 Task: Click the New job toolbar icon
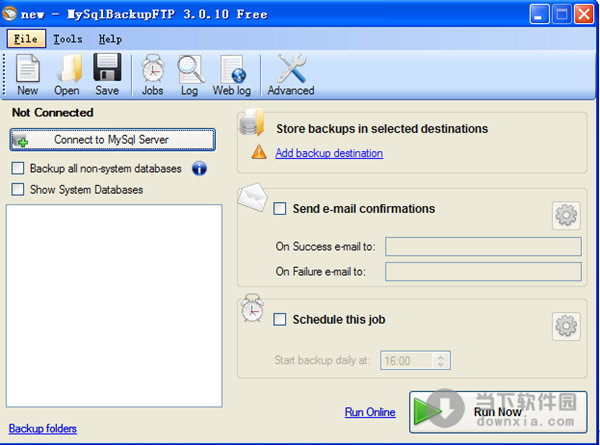point(28,74)
